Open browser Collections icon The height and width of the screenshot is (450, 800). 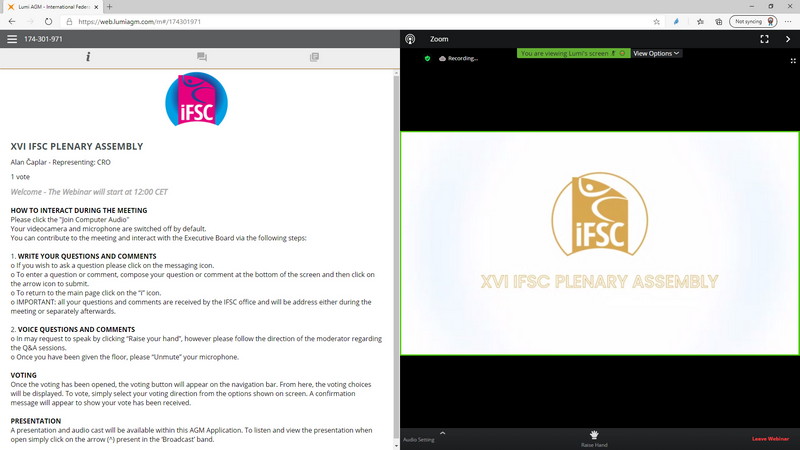coord(718,21)
